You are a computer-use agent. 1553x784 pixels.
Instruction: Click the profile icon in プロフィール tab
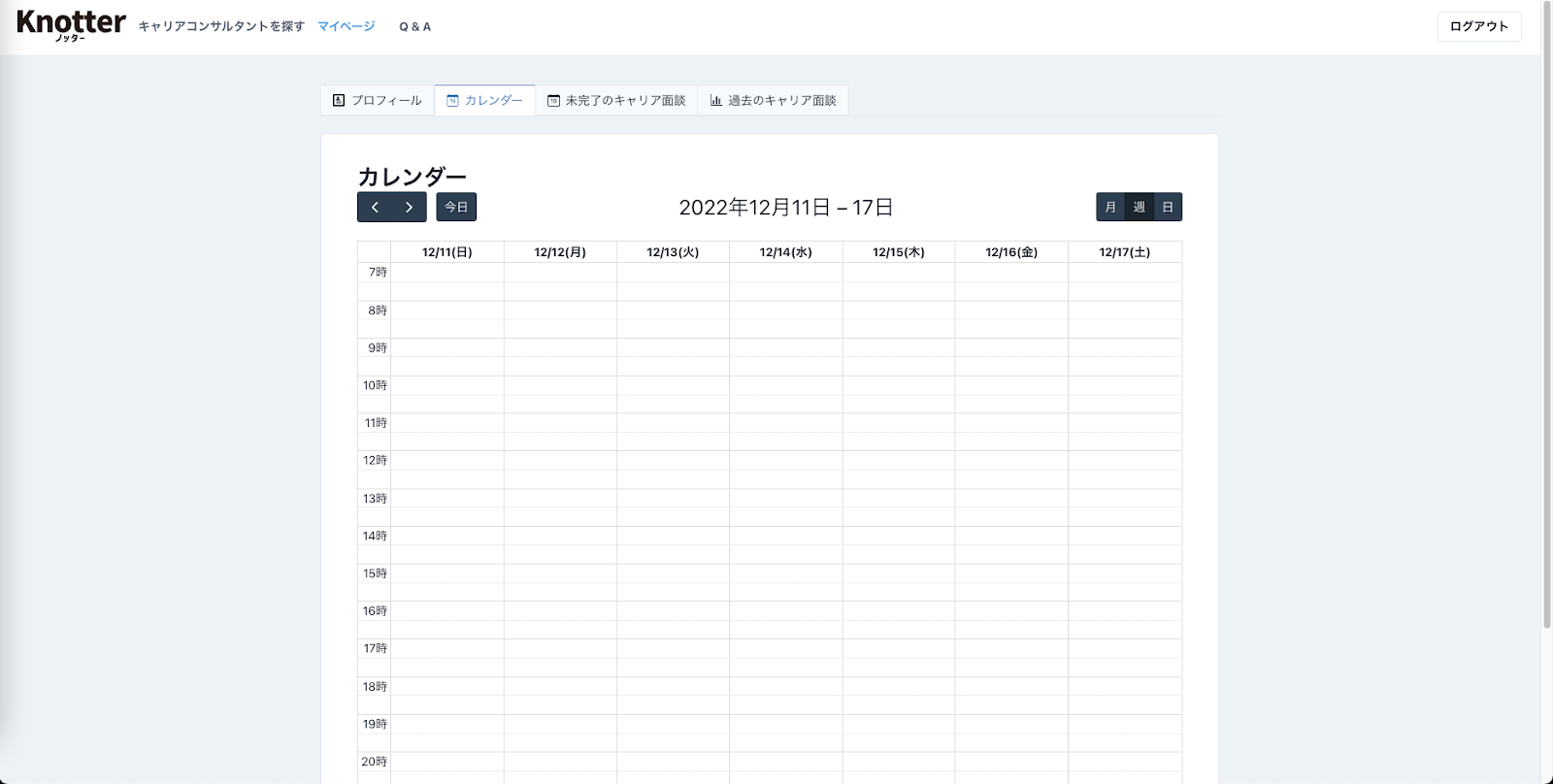(x=339, y=100)
